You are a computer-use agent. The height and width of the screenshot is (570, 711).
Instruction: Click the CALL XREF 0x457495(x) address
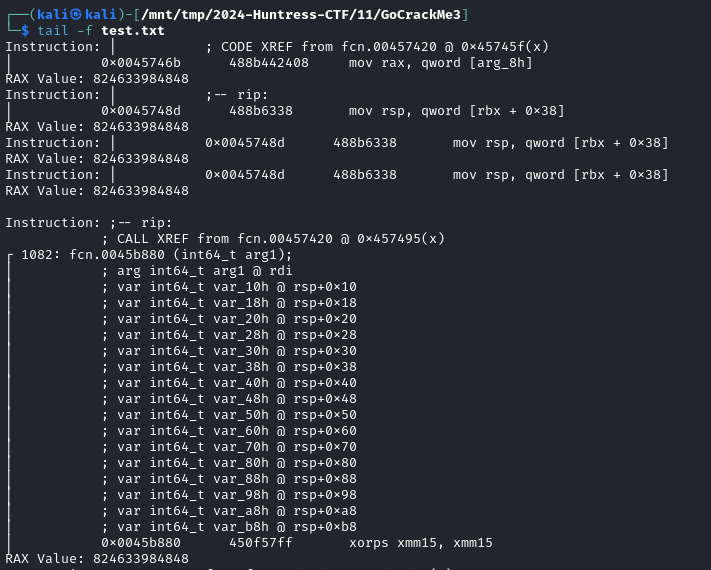coord(401,239)
